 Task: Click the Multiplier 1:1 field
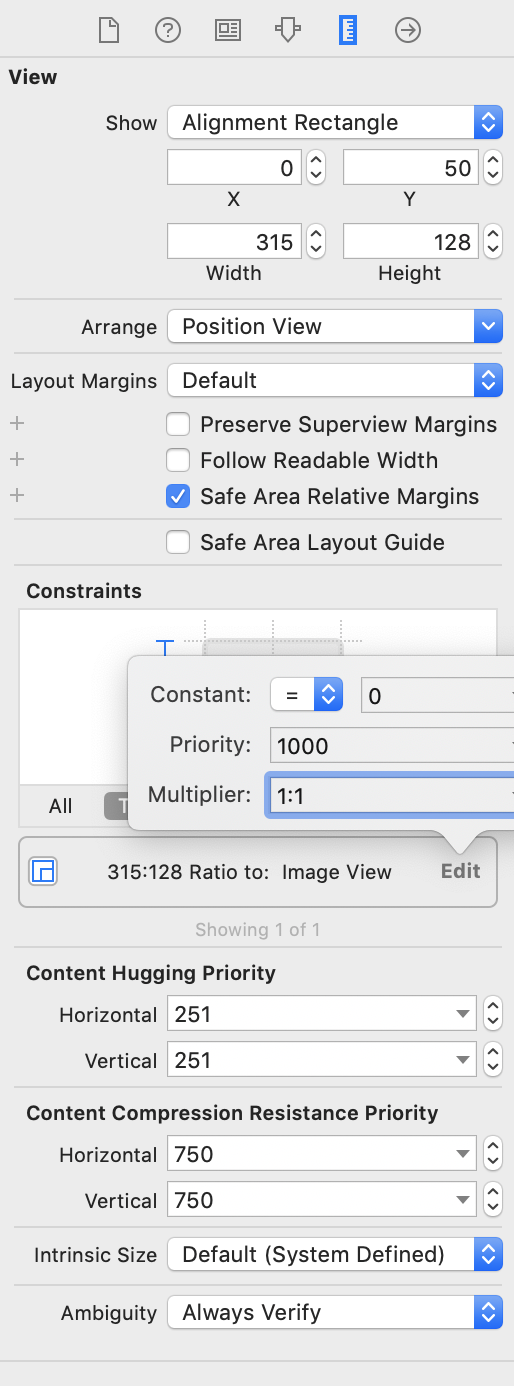tap(390, 796)
